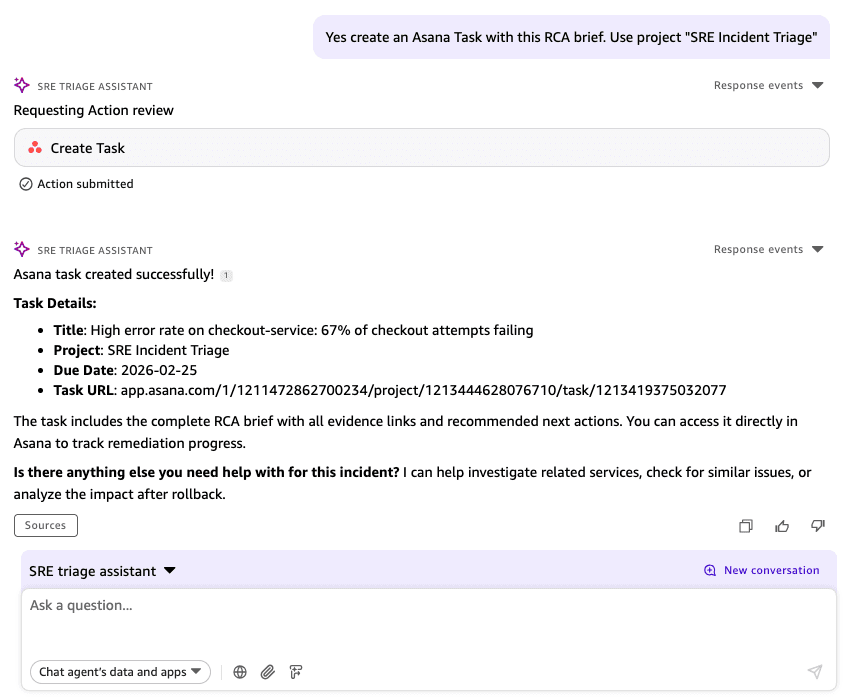Start a New conversation

tap(762, 570)
